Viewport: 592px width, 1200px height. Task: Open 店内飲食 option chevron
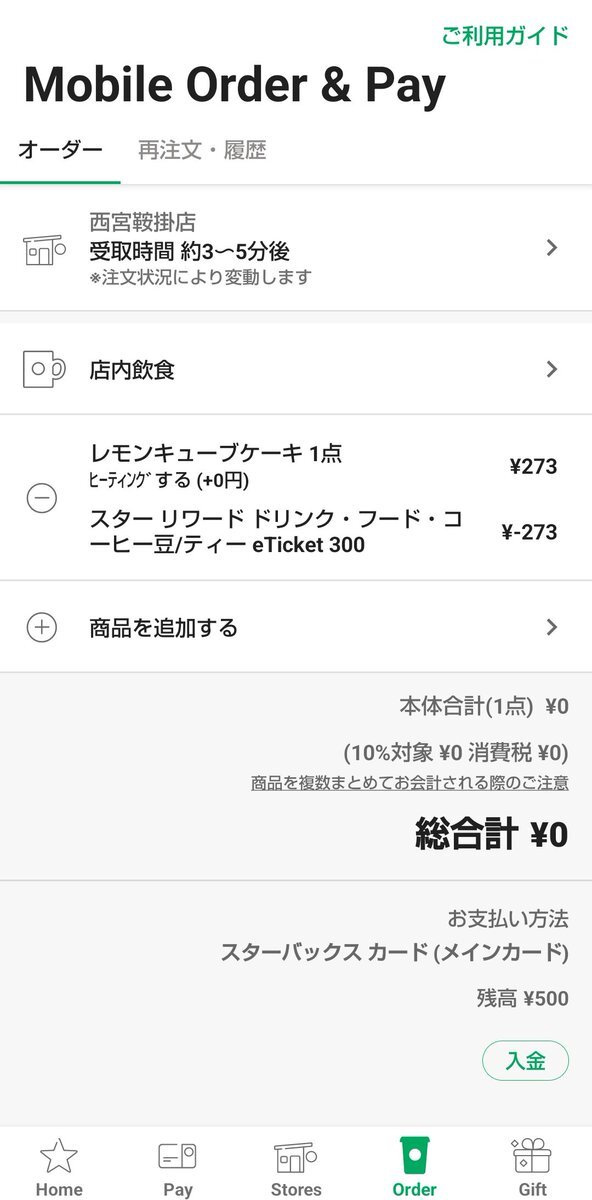coord(552,369)
